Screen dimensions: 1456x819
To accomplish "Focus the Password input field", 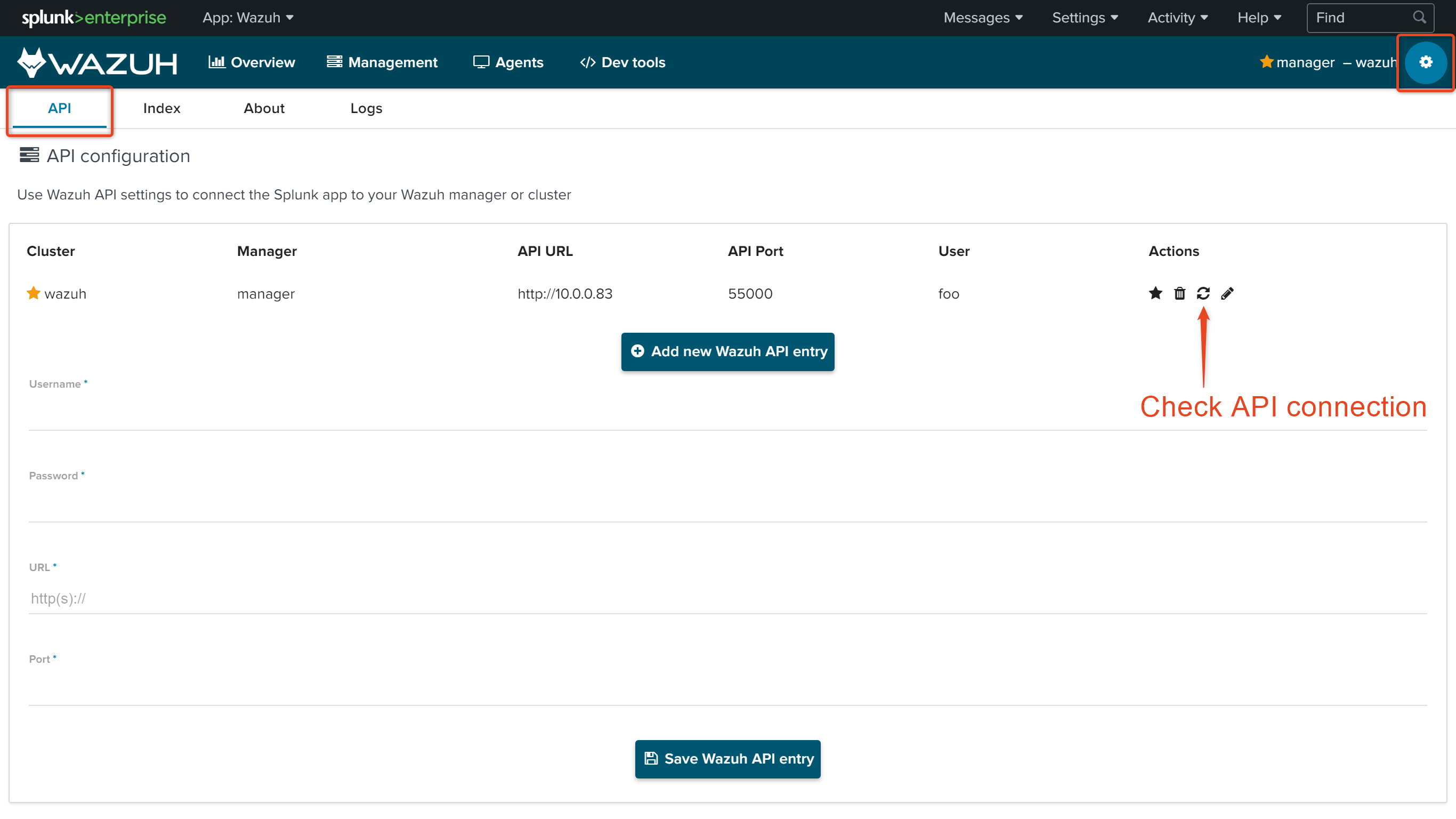I will click(x=727, y=507).
